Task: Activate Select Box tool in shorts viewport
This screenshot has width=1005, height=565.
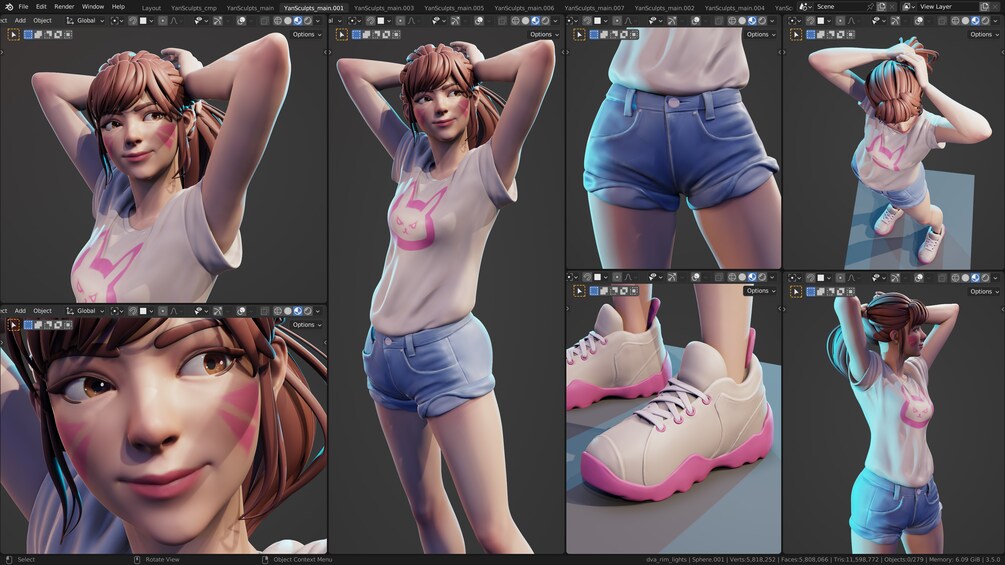Action: pyautogui.click(x=579, y=35)
